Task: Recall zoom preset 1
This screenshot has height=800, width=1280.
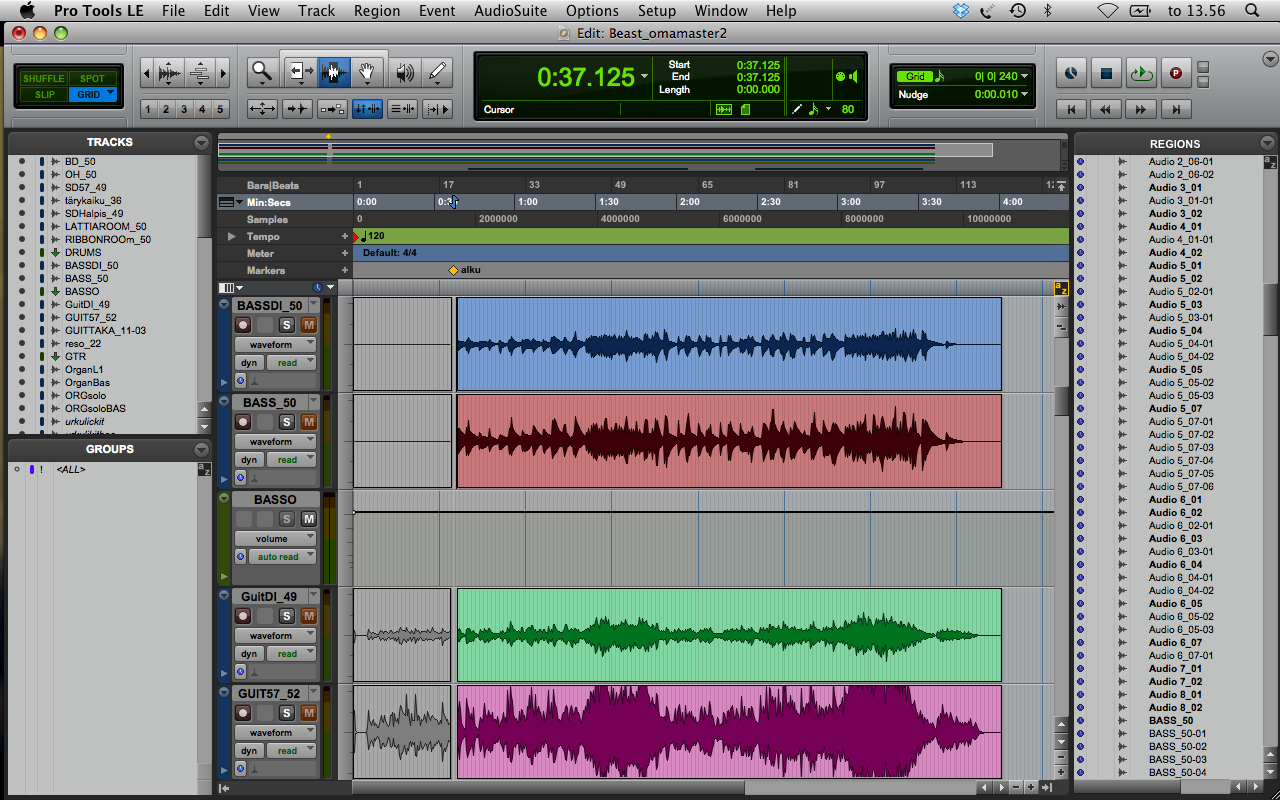Action: pyautogui.click(x=148, y=109)
